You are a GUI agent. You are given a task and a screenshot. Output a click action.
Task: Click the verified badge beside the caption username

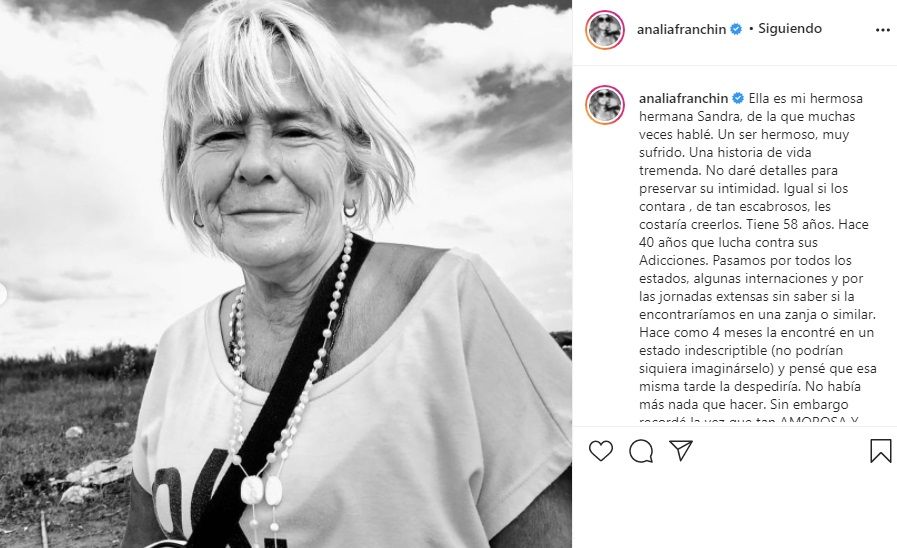pos(738,98)
